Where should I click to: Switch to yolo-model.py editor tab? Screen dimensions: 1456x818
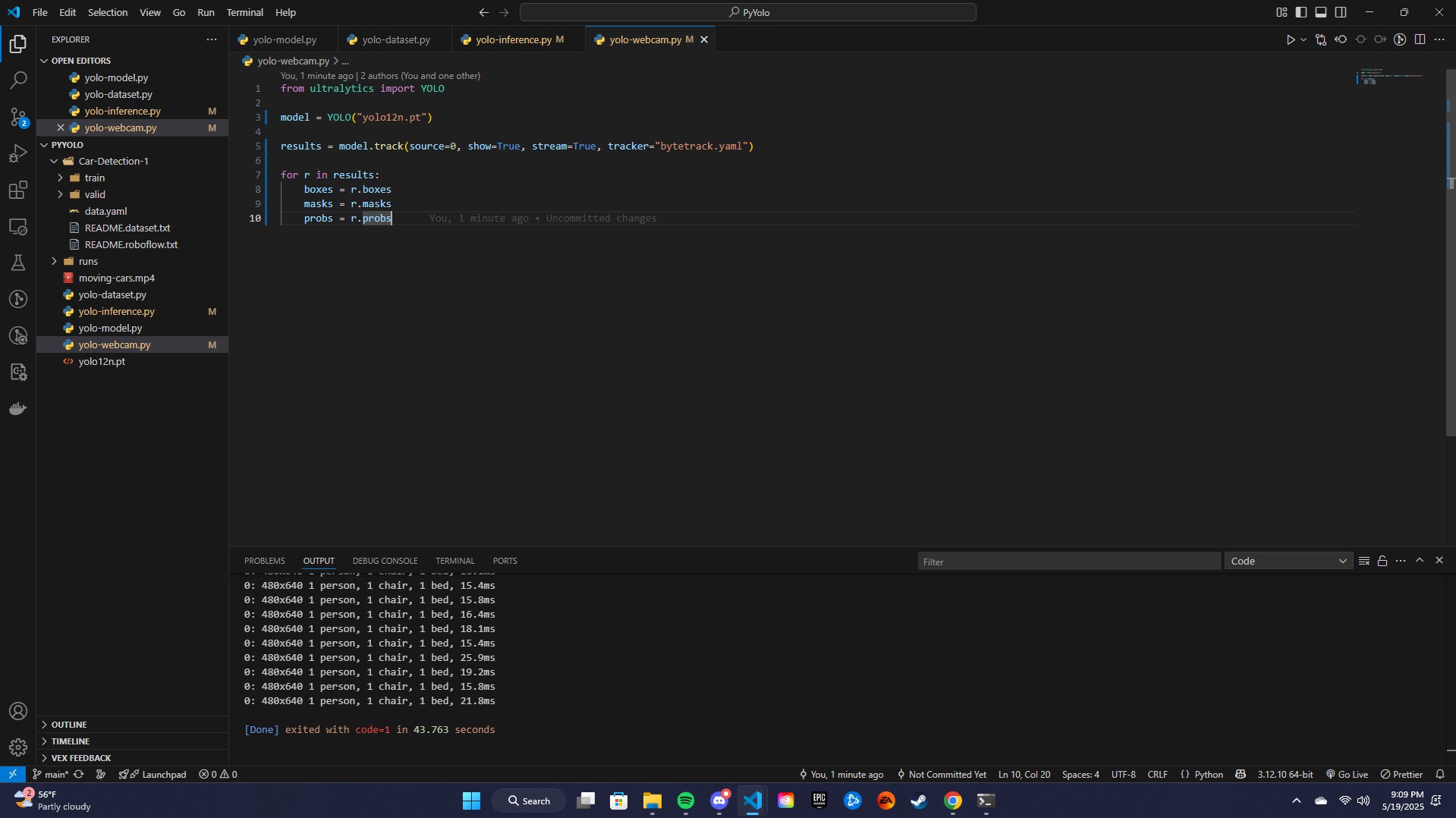click(x=284, y=39)
